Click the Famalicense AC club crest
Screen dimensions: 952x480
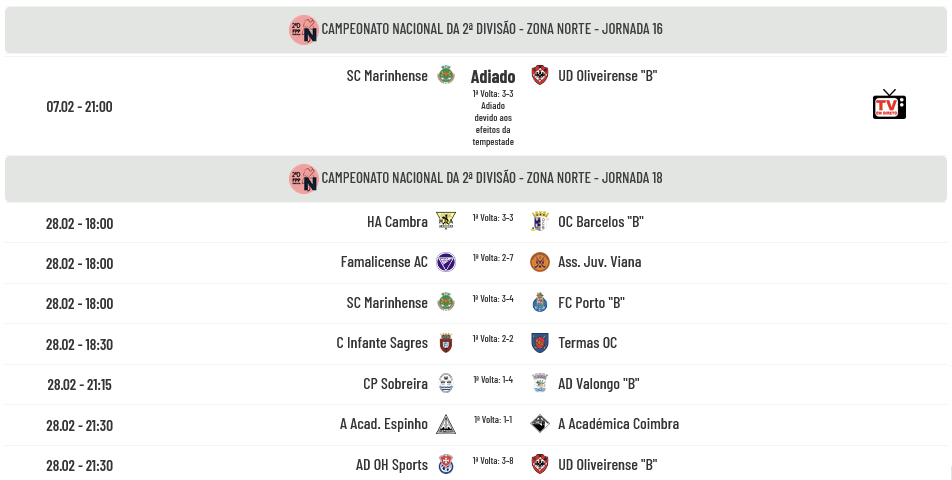(x=446, y=262)
